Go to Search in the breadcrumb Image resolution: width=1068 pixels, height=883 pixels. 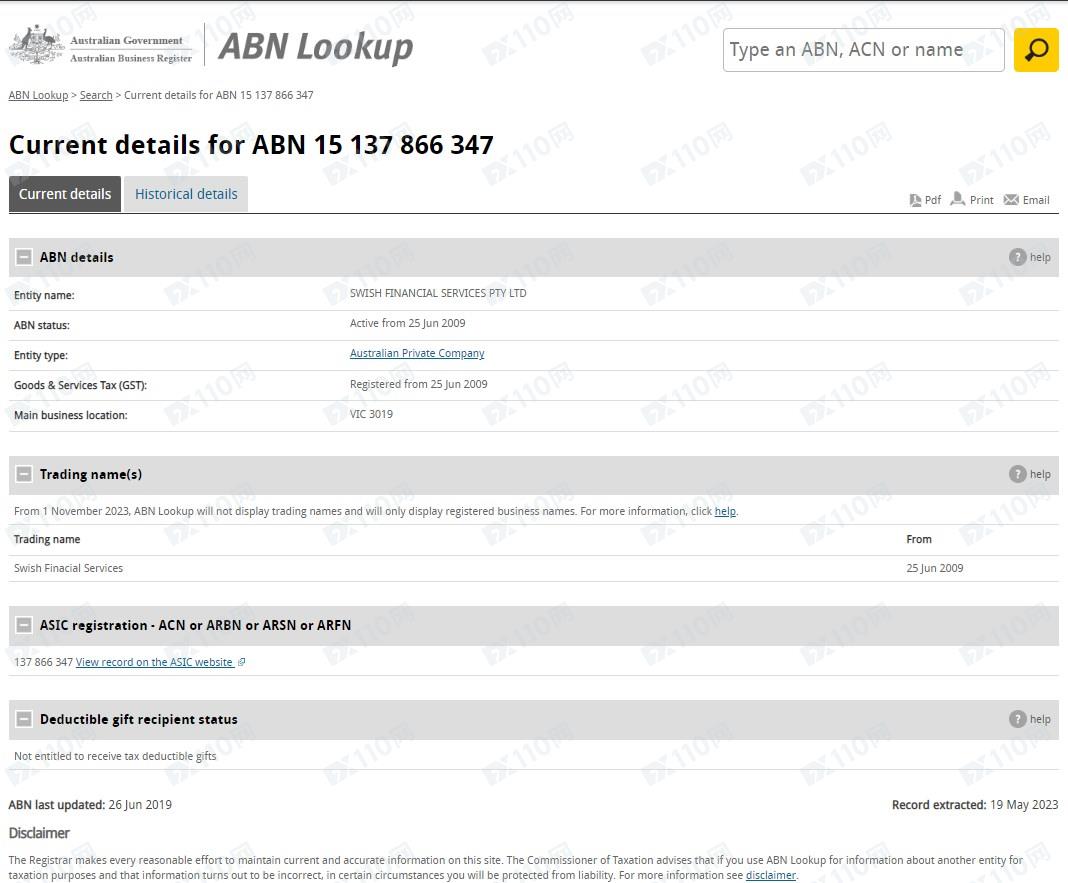pyautogui.click(x=96, y=95)
